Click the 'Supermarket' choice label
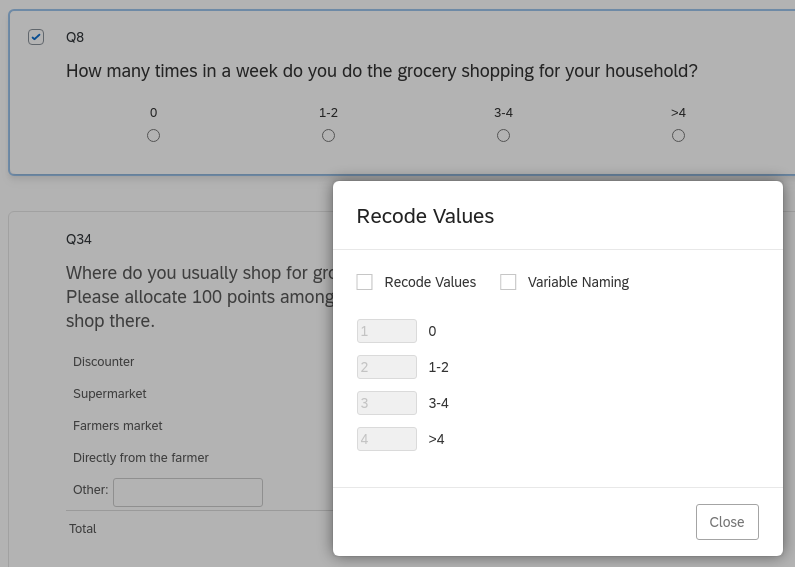Image resolution: width=795 pixels, height=567 pixels. 110,394
